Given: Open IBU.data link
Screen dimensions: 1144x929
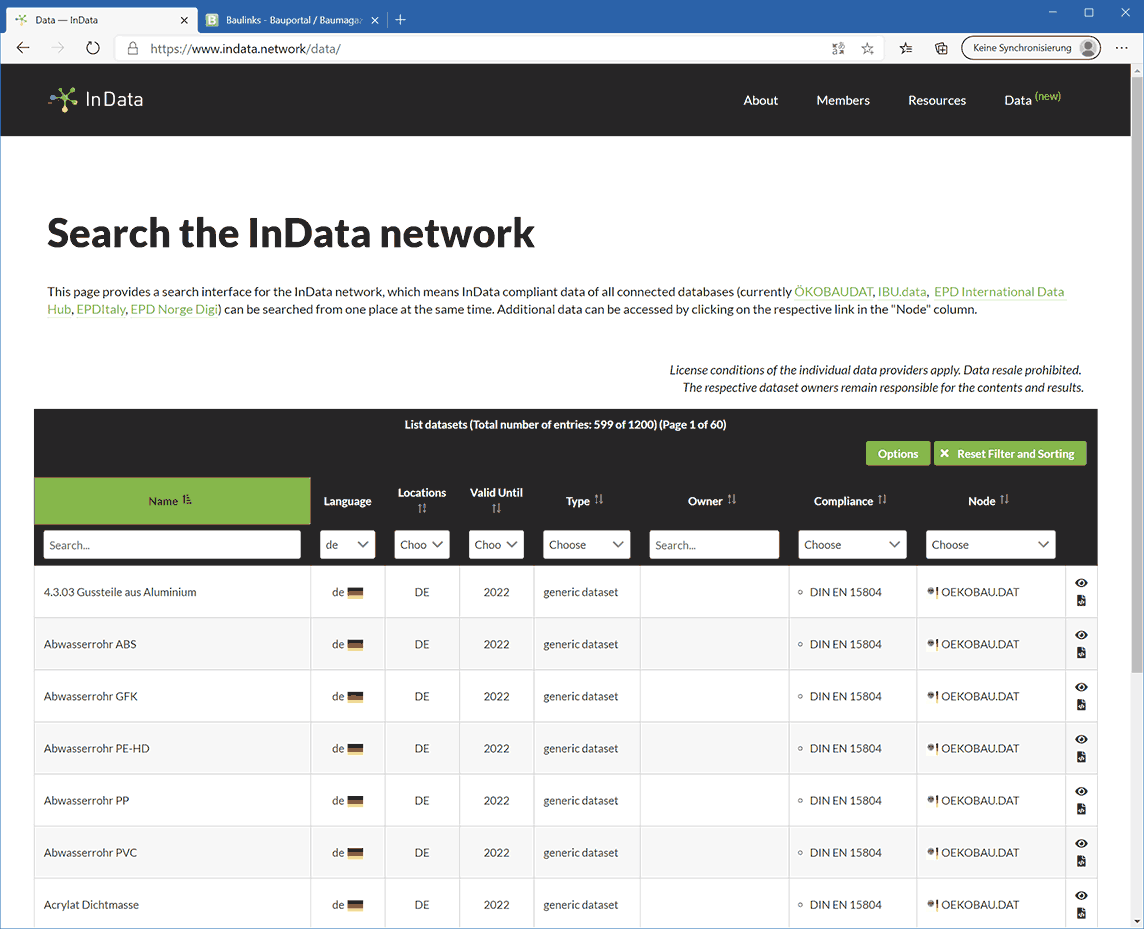Looking at the screenshot, I should coord(902,292).
